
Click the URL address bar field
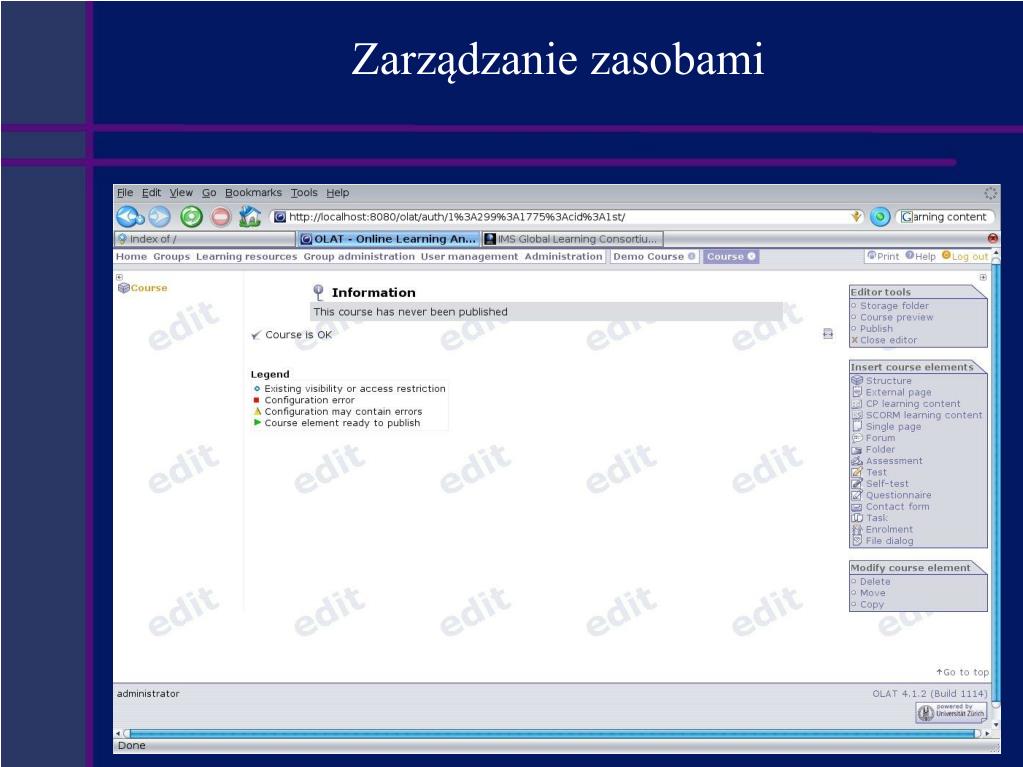pyautogui.click(x=566, y=217)
